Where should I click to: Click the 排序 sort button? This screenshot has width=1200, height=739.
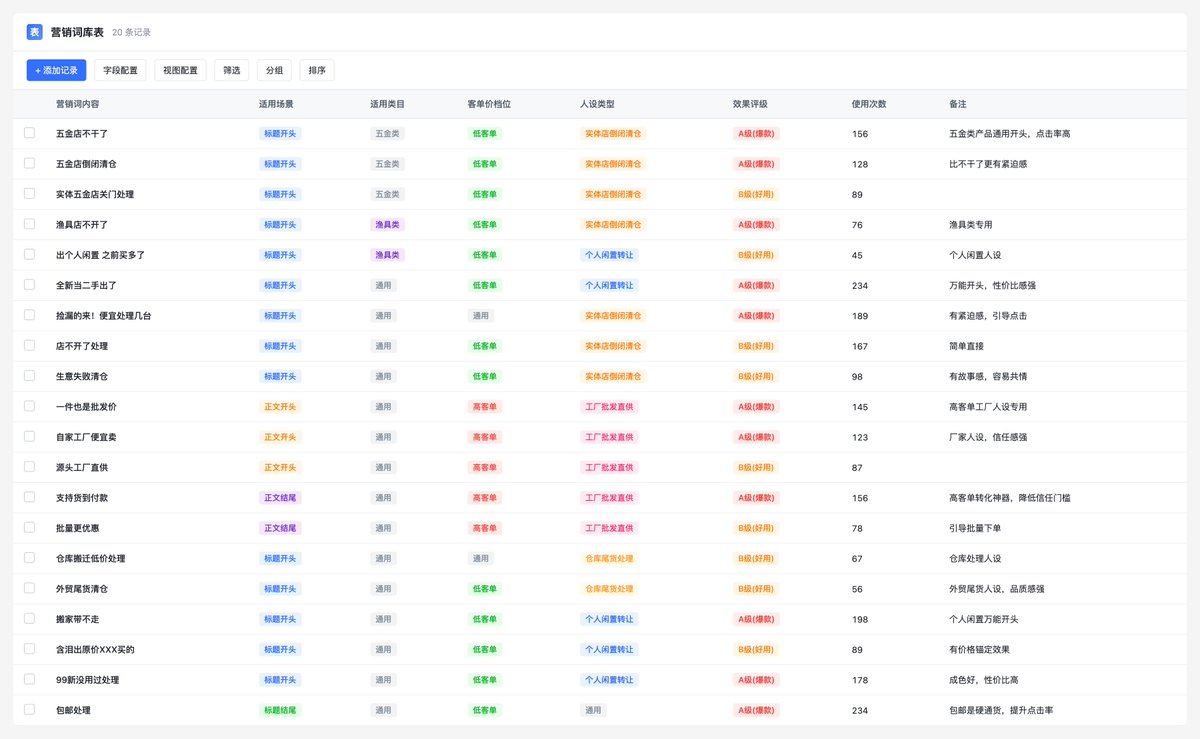click(x=317, y=70)
